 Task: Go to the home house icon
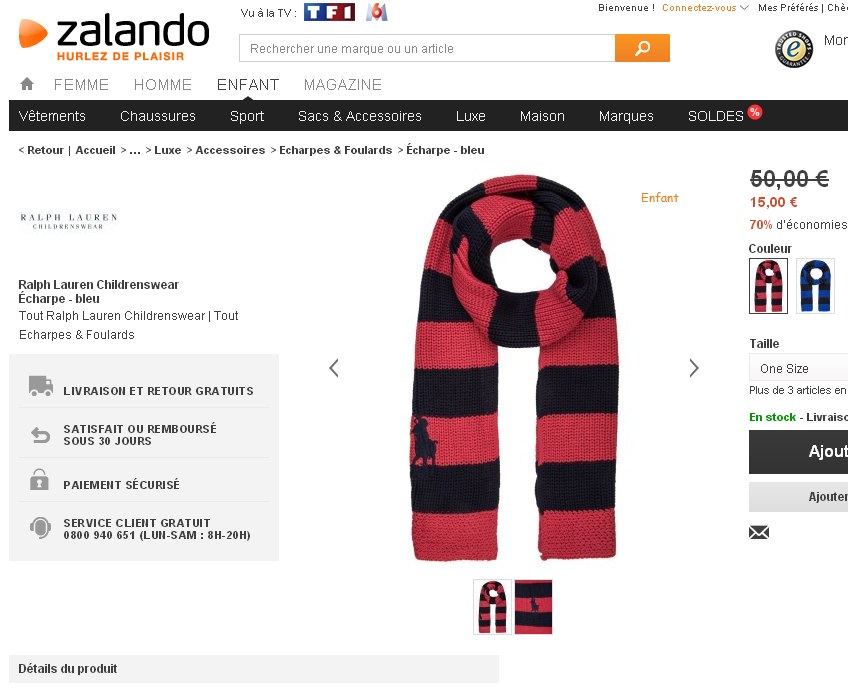tap(27, 84)
